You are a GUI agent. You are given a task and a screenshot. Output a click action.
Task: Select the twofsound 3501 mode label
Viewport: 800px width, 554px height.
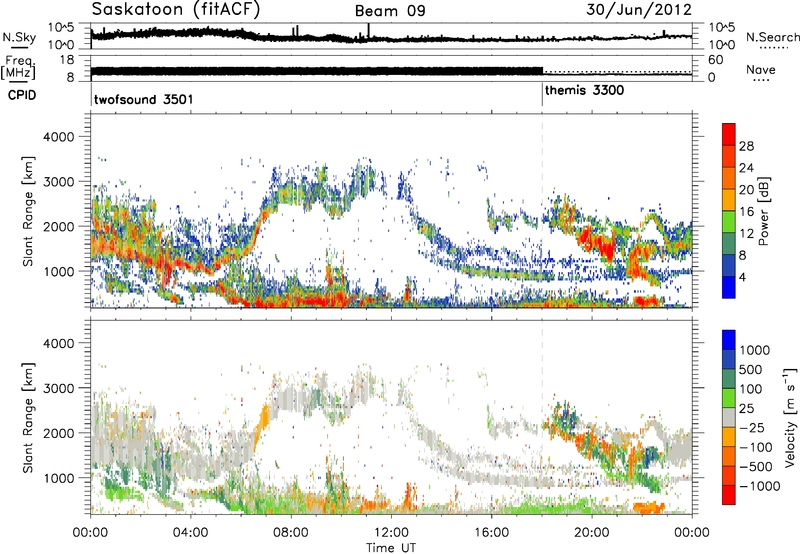click(x=143, y=99)
